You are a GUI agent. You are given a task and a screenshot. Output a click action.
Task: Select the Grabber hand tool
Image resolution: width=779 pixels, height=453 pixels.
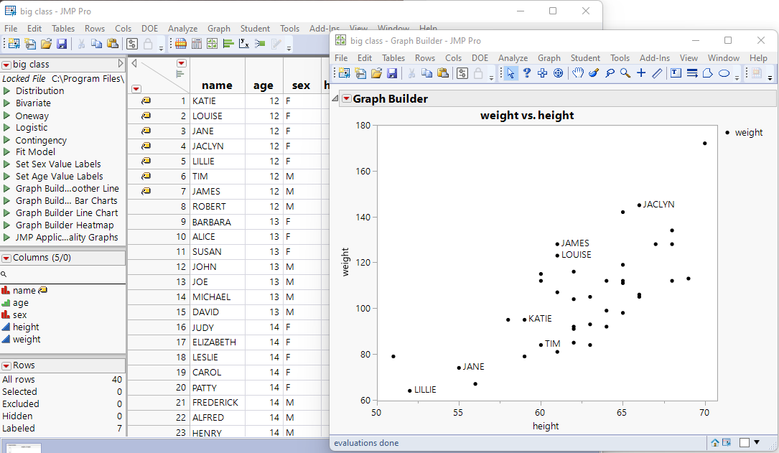pyautogui.click(x=577, y=73)
